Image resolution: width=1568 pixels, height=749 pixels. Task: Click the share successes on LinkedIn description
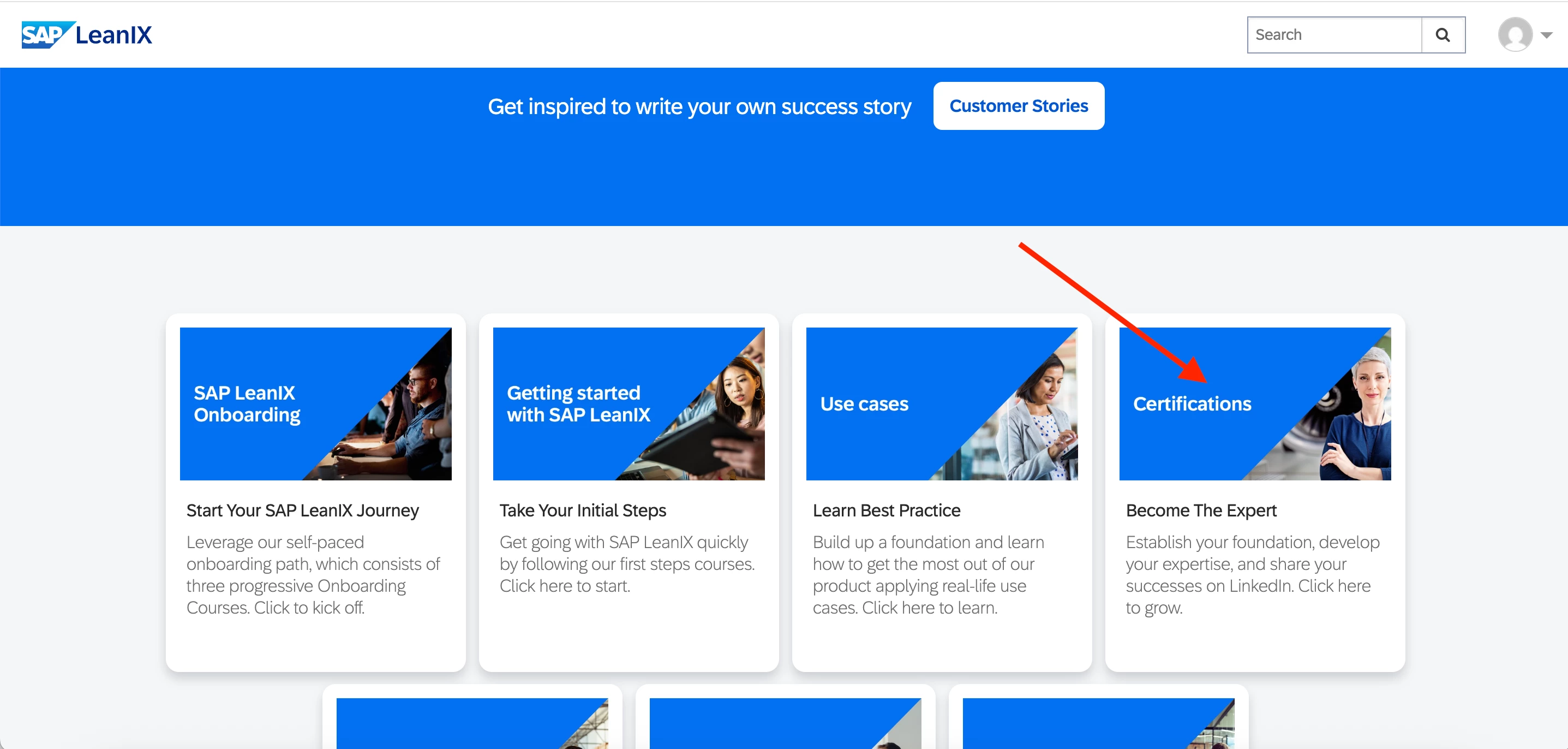tap(1252, 575)
